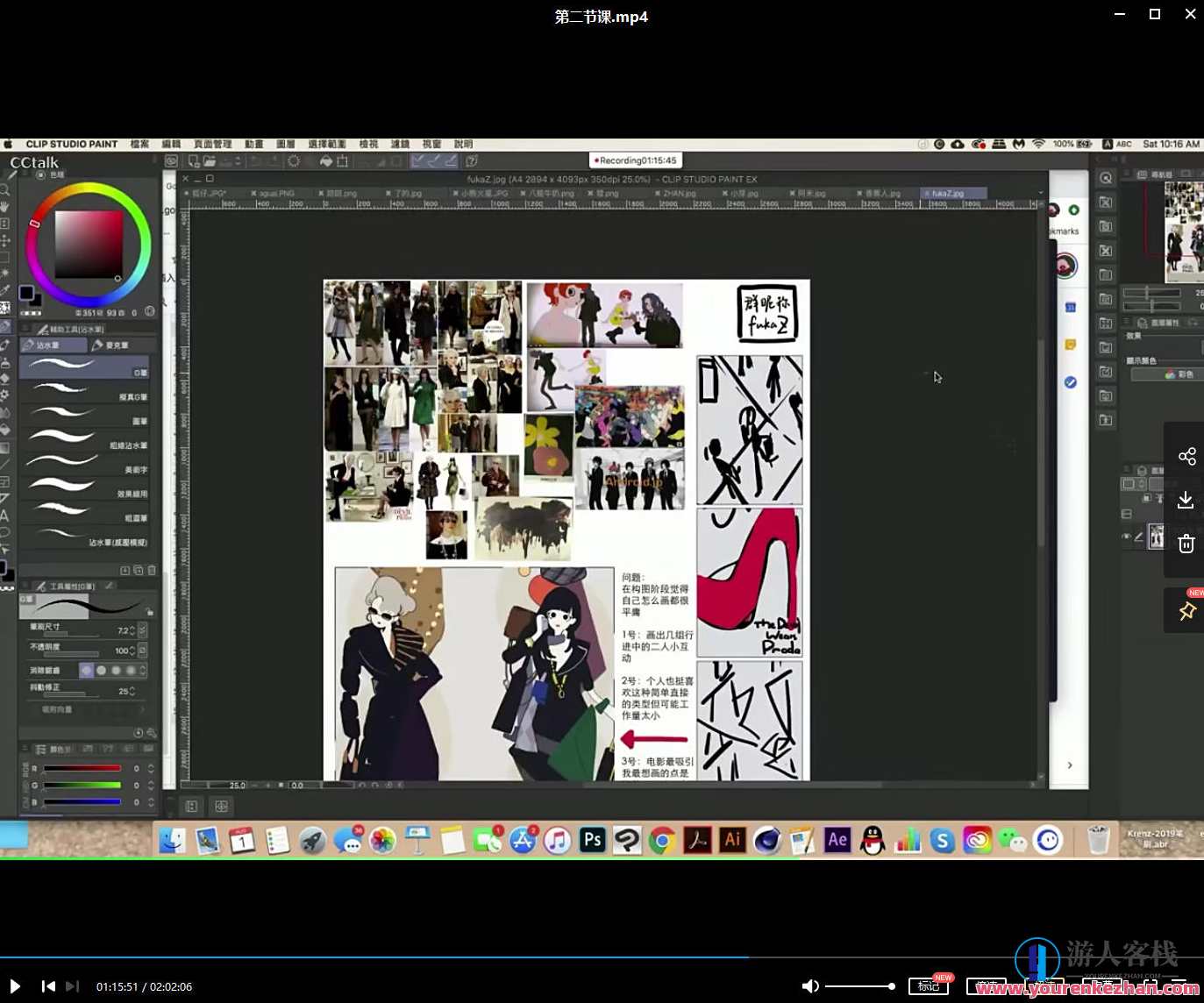Expand the sidebar chevron arrow at bottom right
The image size is (1204, 1003).
coord(1070,765)
